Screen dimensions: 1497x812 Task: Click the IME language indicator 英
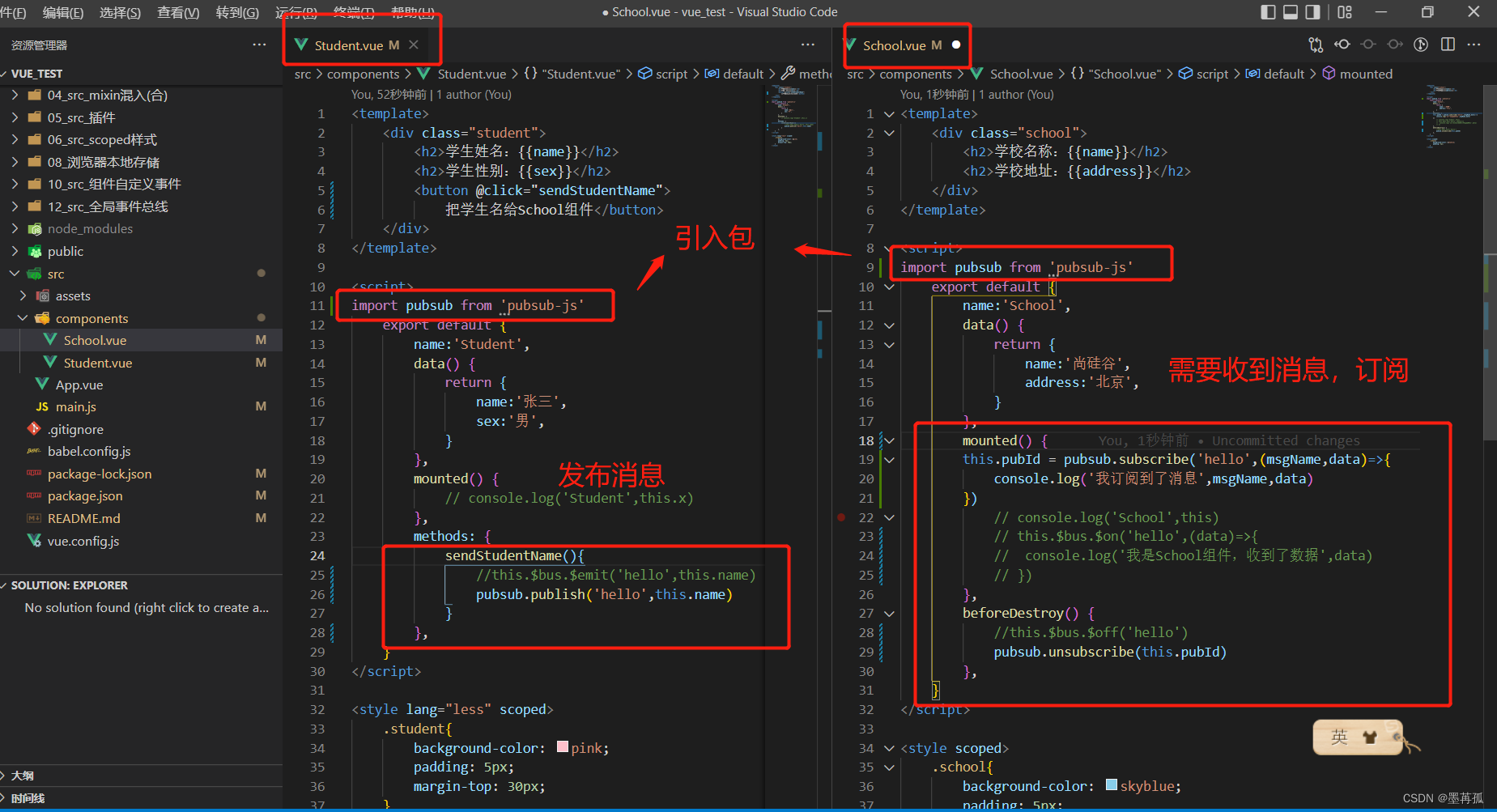[x=1339, y=737]
